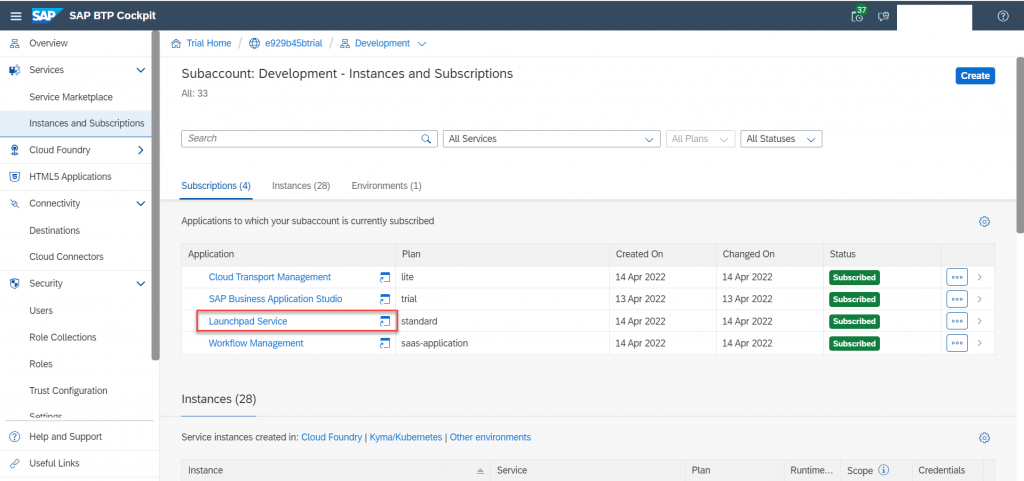
Task: Click Users in Security section
Action: pyautogui.click(x=41, y=311)
